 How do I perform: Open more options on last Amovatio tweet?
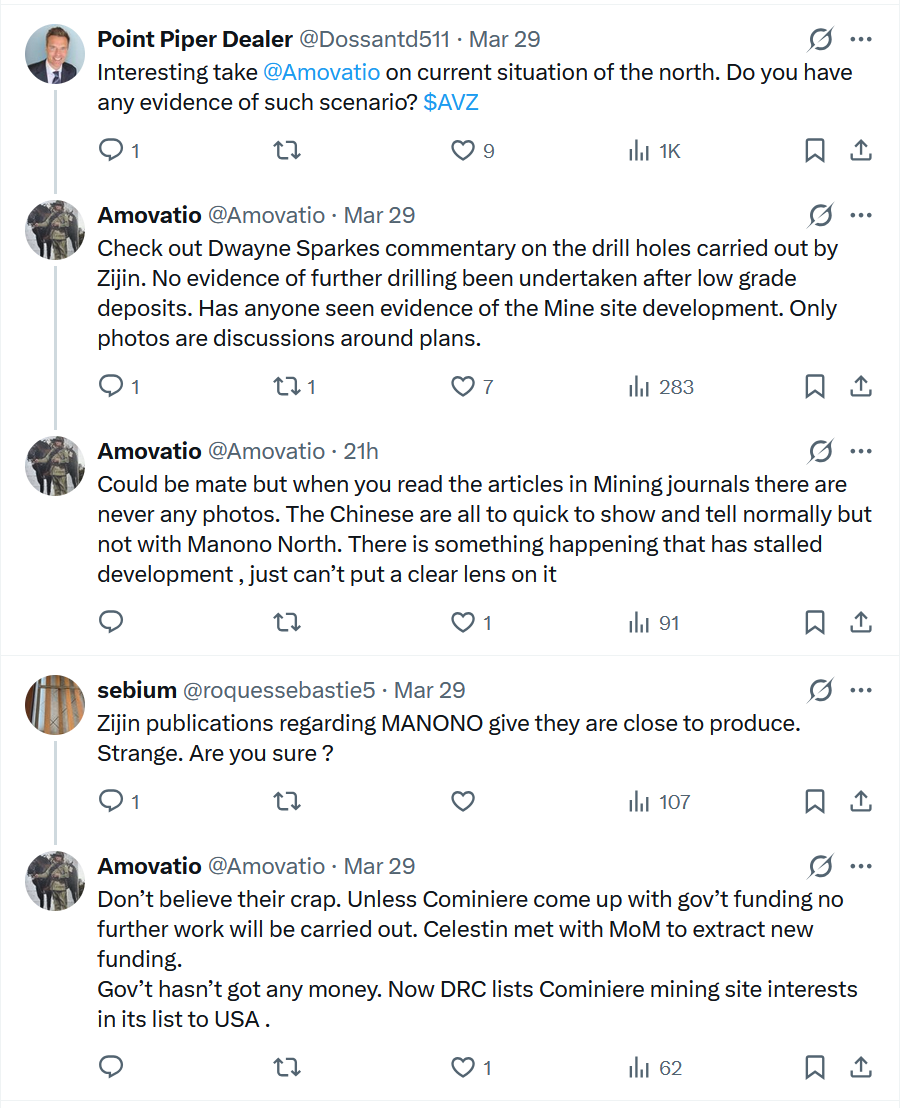click(860, 866)
